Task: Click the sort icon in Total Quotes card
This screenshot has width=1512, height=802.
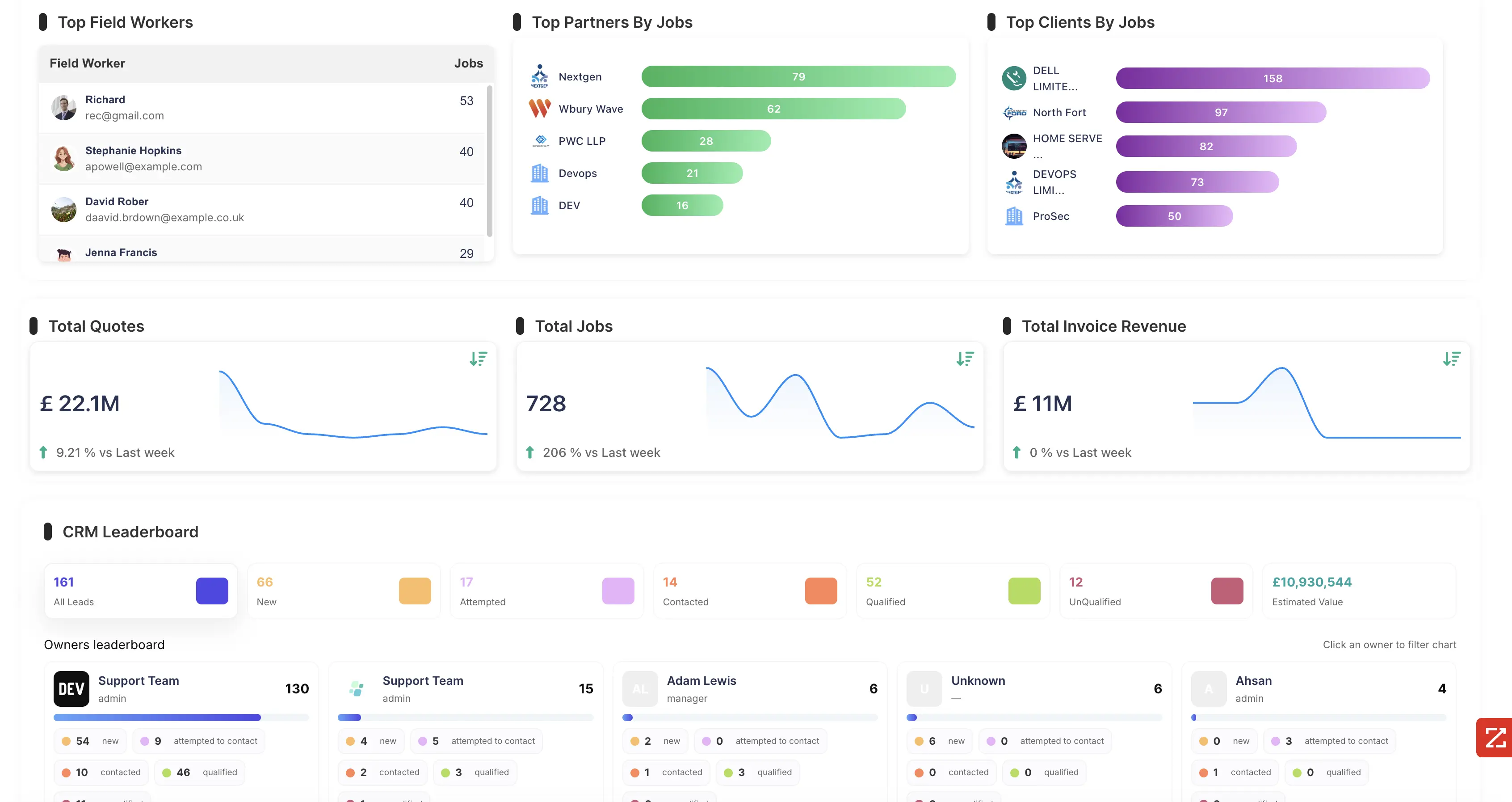Action: [479, 359]
